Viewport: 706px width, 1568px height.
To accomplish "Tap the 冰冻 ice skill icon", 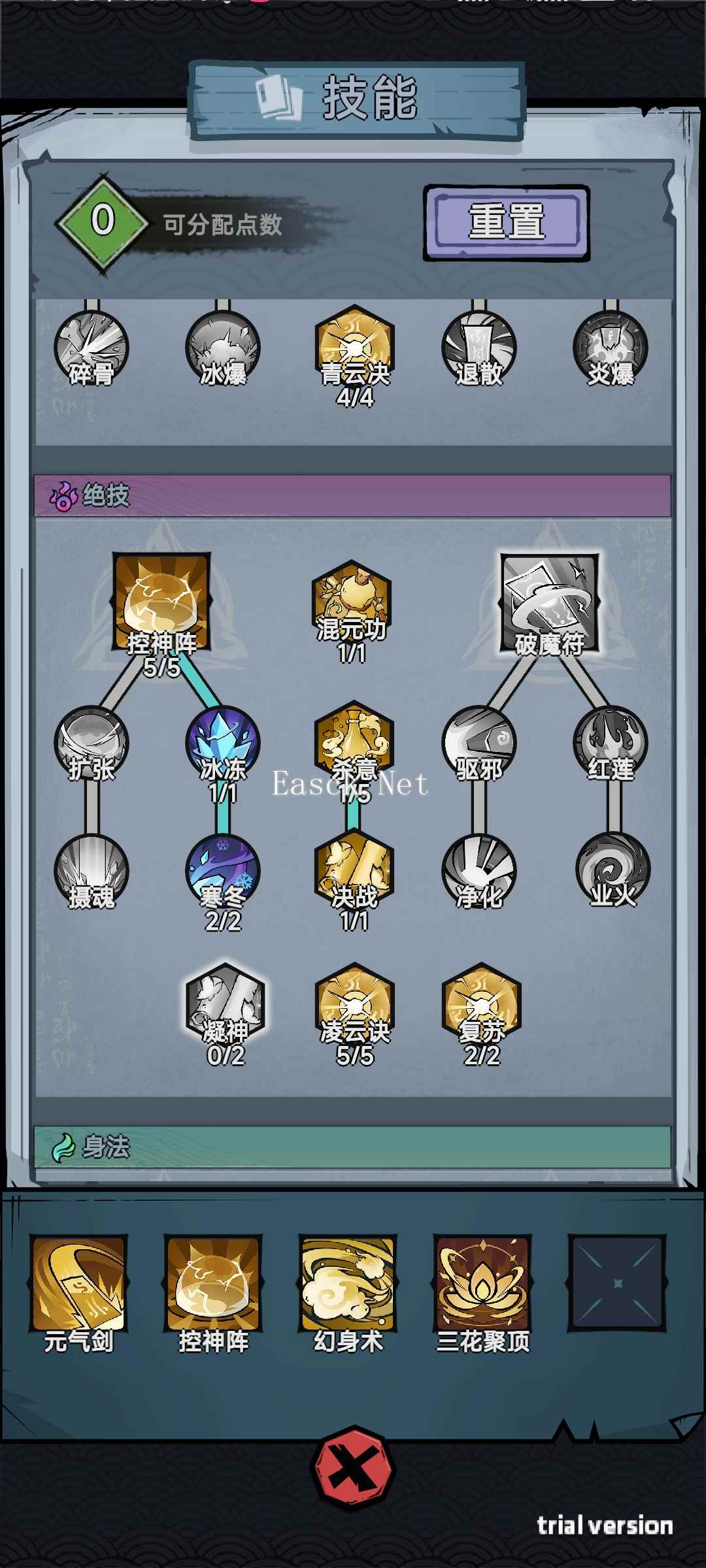I will point(223,753).
